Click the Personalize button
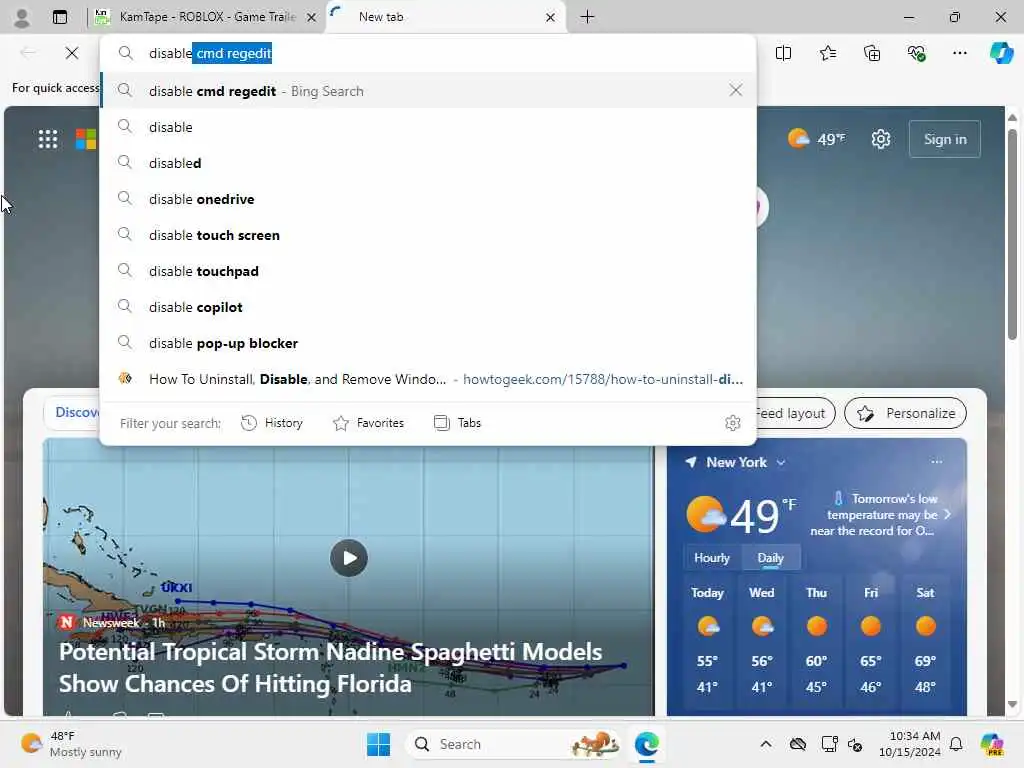 pos(905,413)
